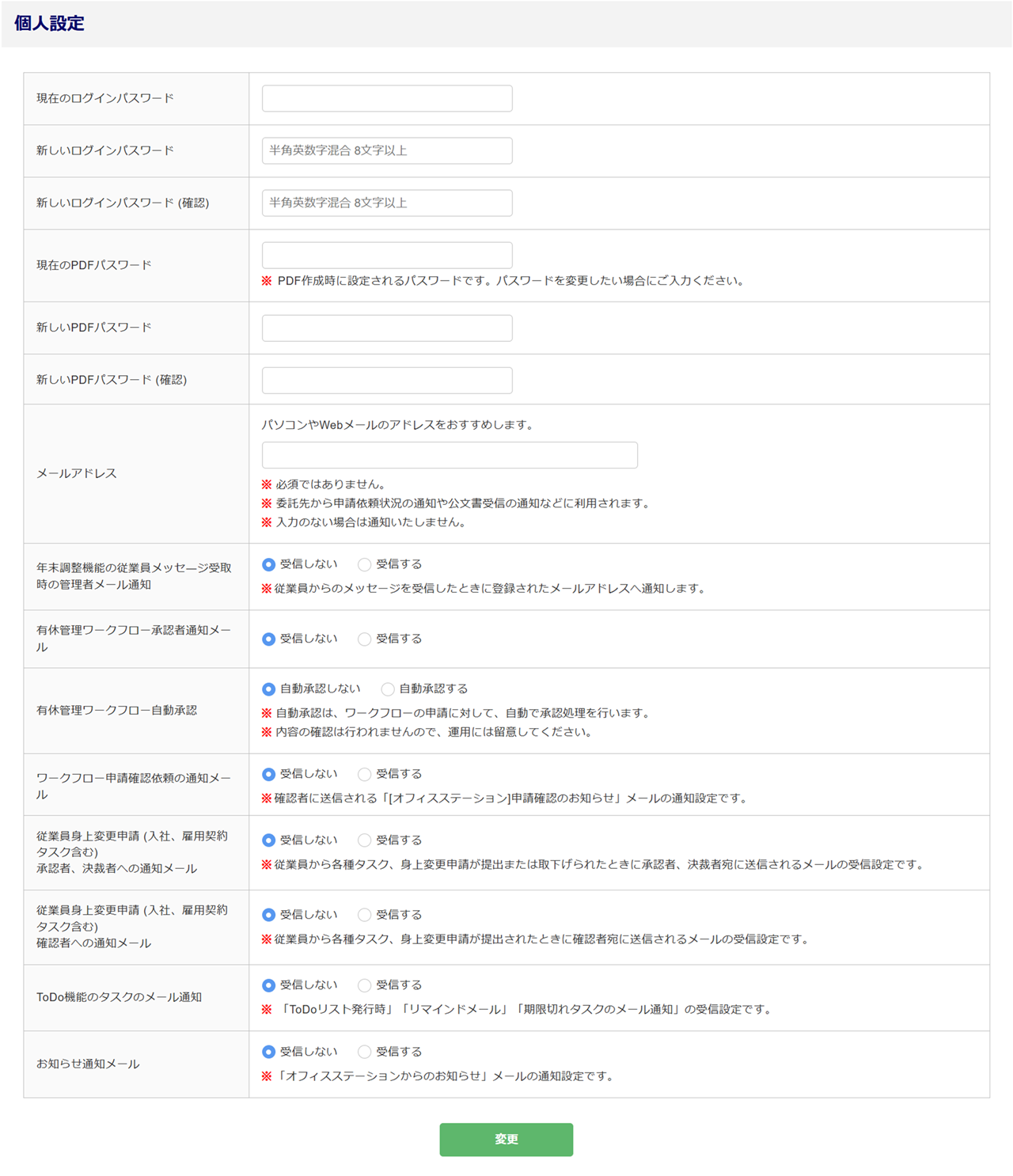Select 受信しない for ToDo機能のタスクのメール通知
Viewport: 1013px width, 1176px height.
click(269, 985)
